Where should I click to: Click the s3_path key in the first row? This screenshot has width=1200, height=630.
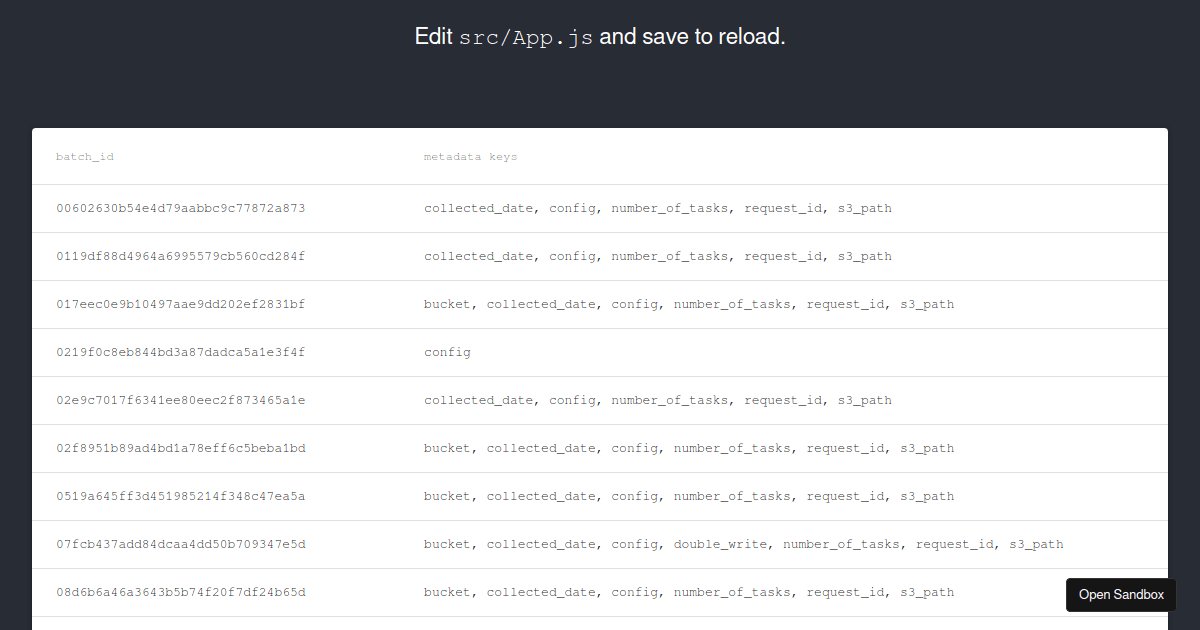[865, 208]
